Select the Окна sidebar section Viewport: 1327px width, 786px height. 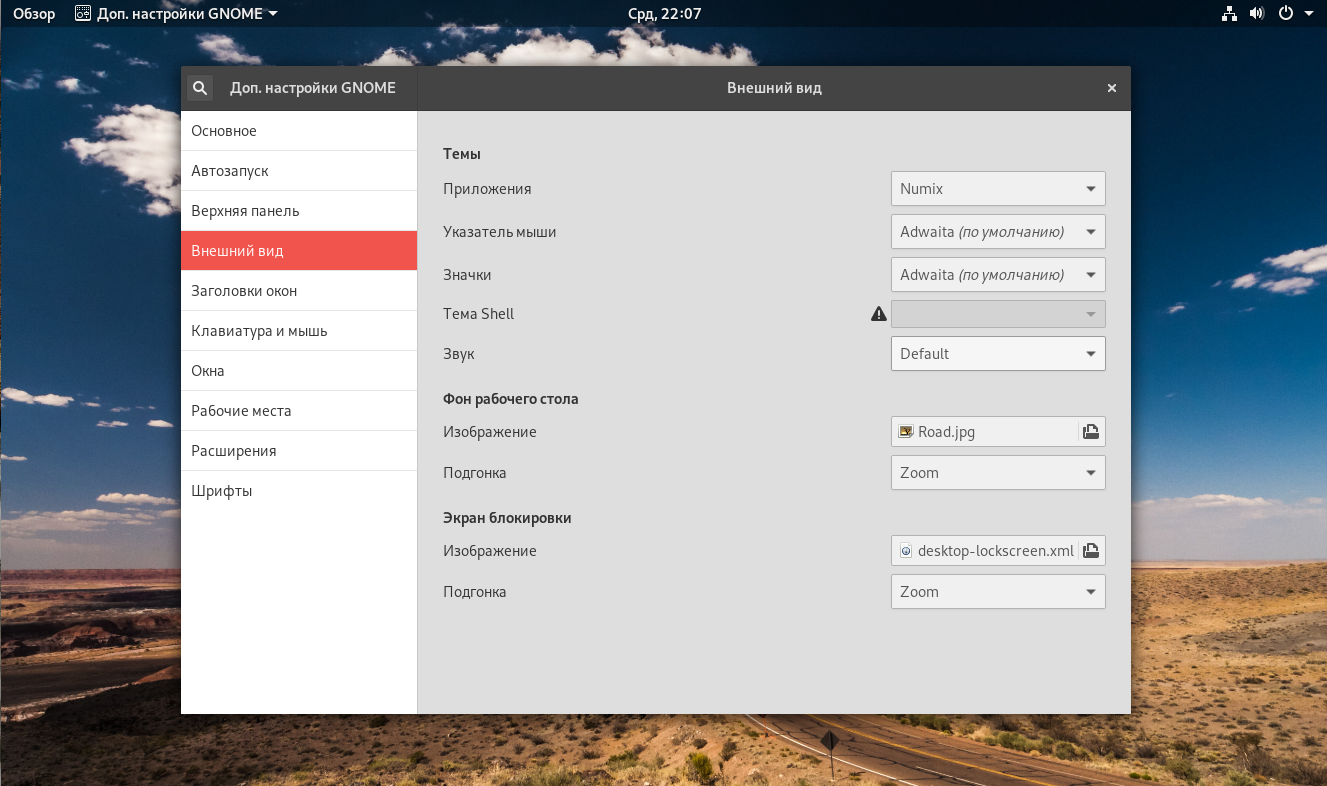[x=299, y=371]
